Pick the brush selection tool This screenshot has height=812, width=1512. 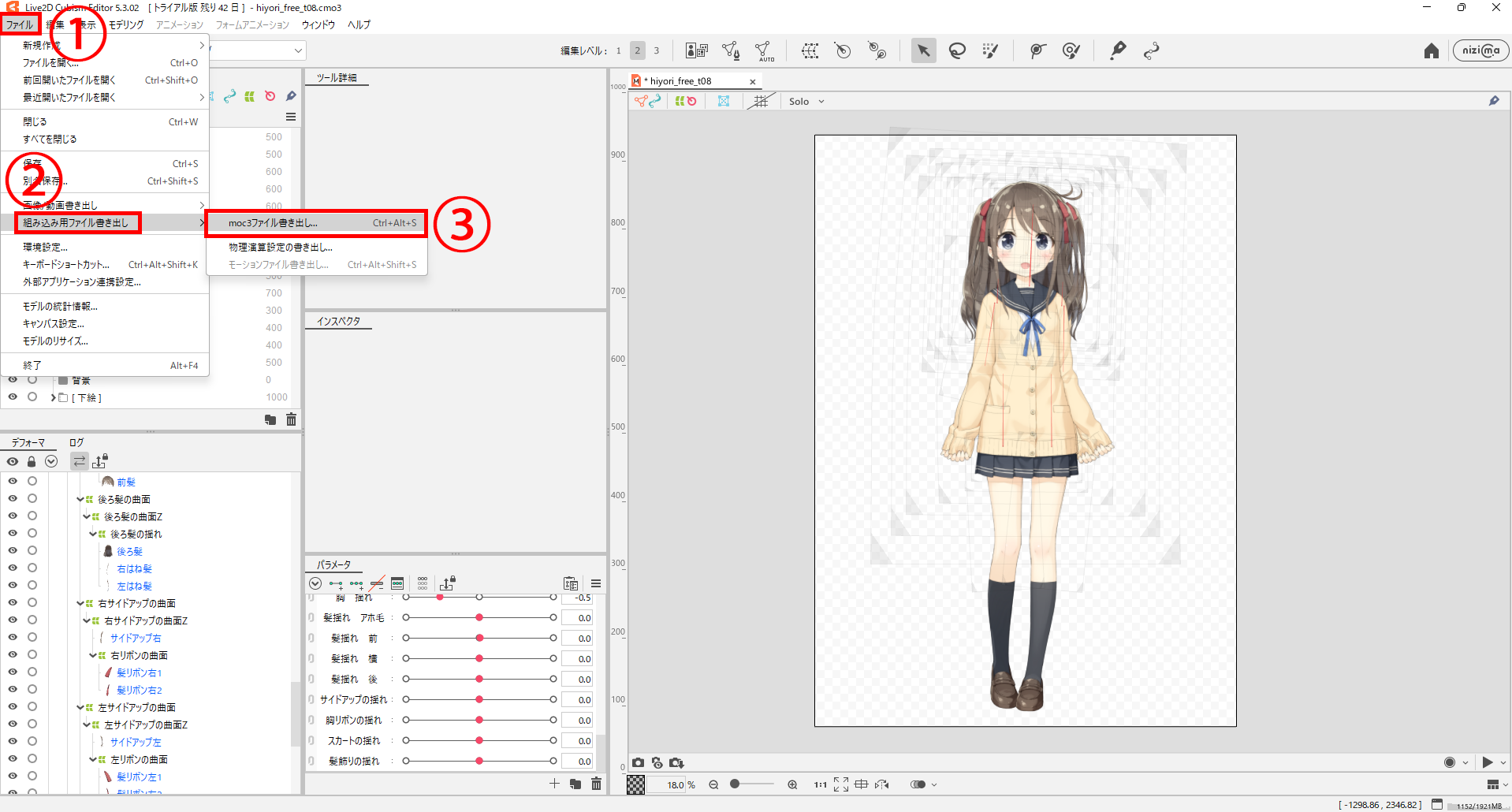990,51
